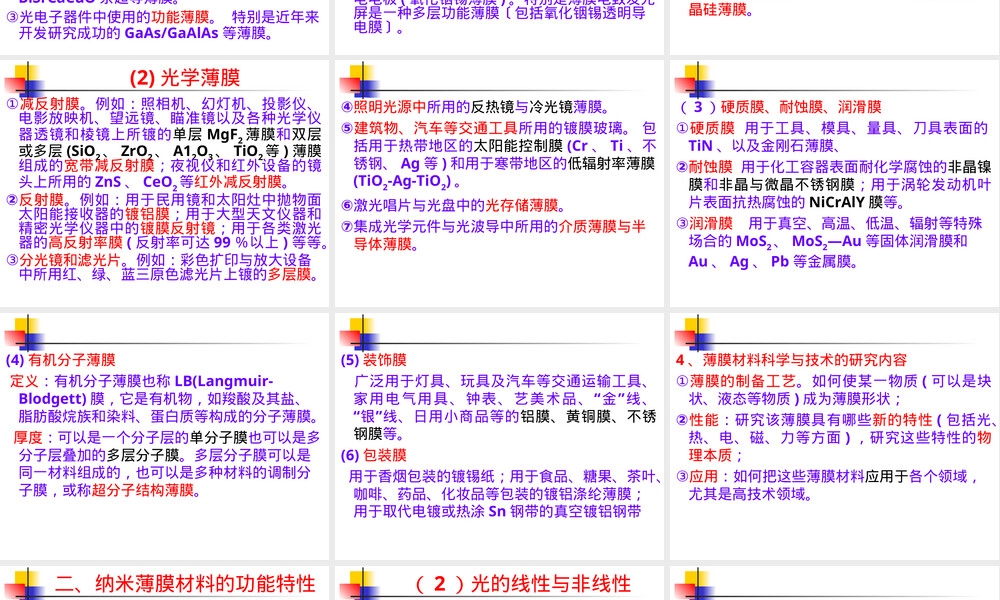The height and width of the screenshot is (600, 1000).
Task: Open the slide thumbnail mentioning 多层功能薄膜
Action: pyautogui.click(x=499, y=27)
